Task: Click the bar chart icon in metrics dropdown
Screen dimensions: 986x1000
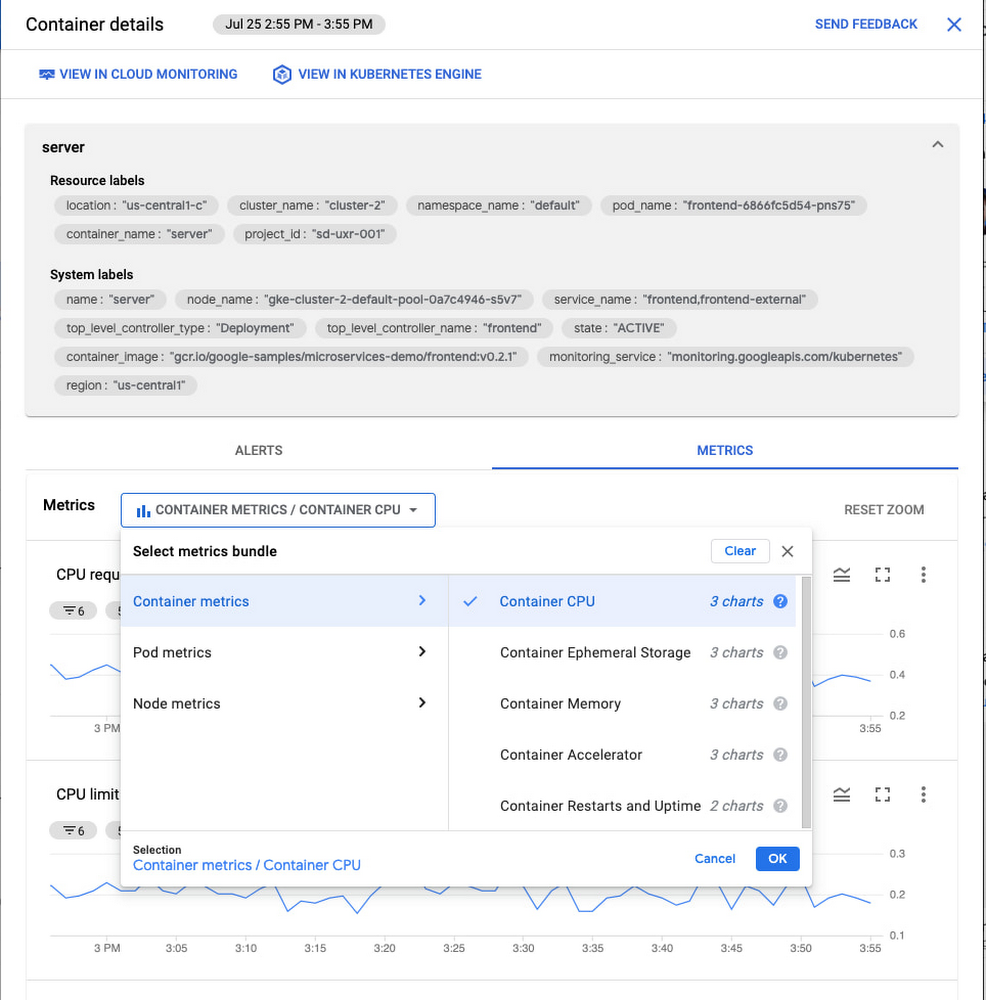Action: click(143, 510)
